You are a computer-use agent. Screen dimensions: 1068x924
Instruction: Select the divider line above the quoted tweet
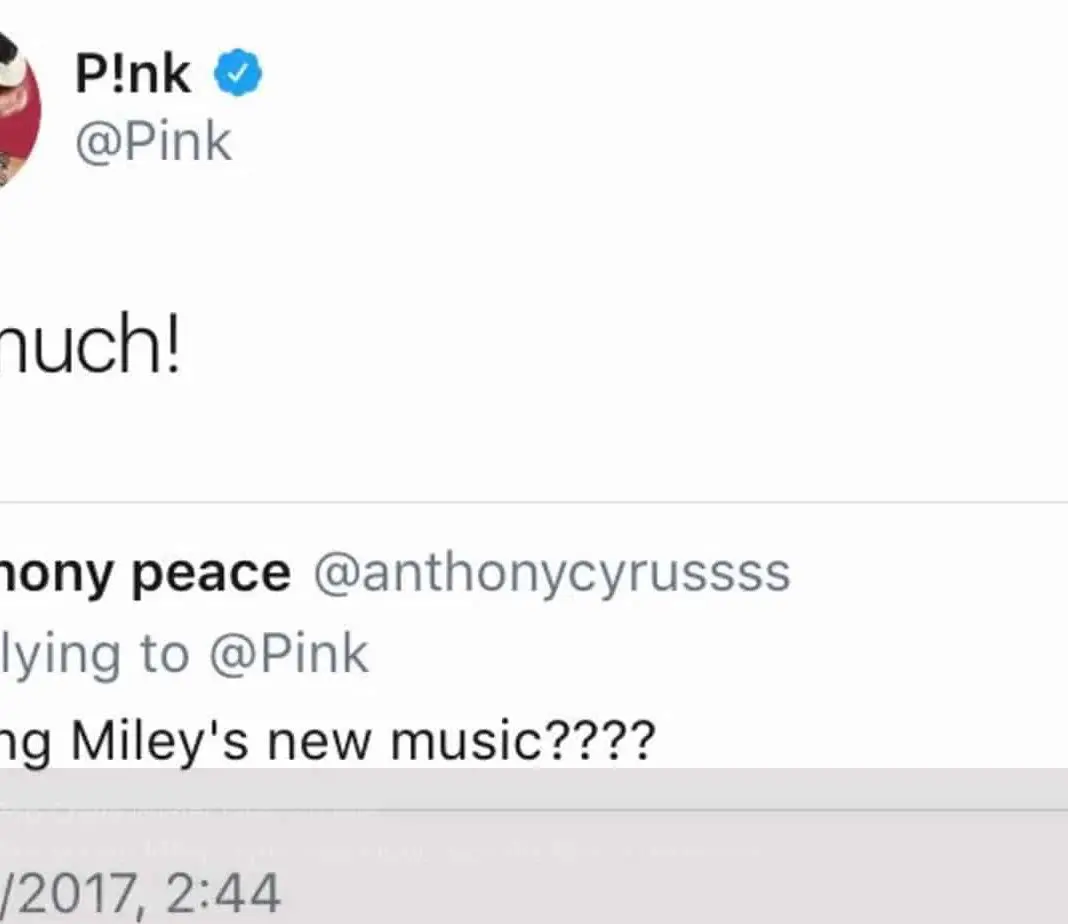pyautogui.click(x=534, y=503)
